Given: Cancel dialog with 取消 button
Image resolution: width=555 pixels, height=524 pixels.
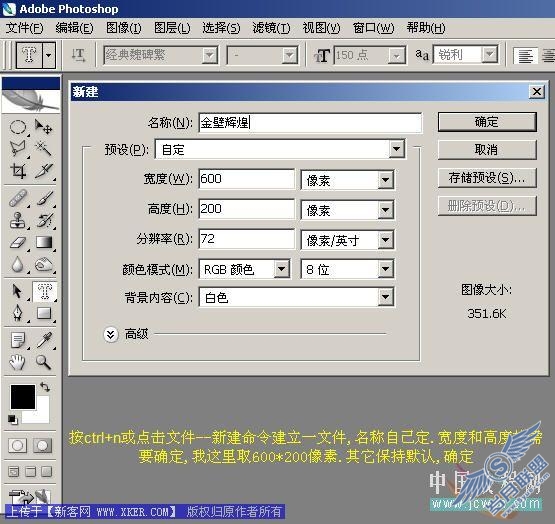Looking at the screenshot, I should click(487, 149).
